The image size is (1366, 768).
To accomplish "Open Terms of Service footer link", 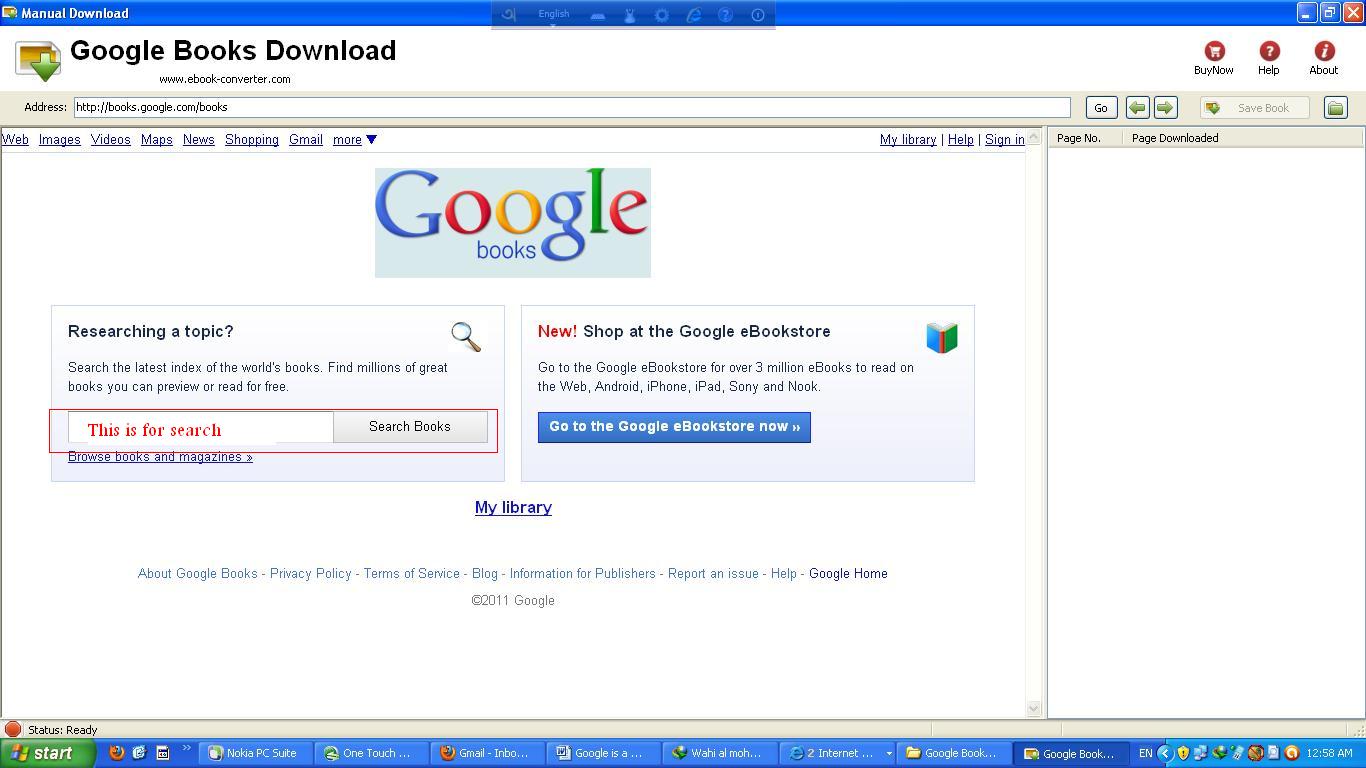I will click(411, 574).
